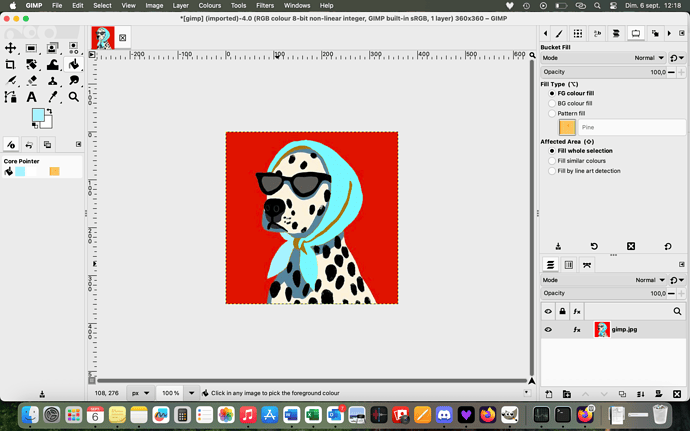
Task: Choose FG colour fill option
Action: [x=571, y=93]
